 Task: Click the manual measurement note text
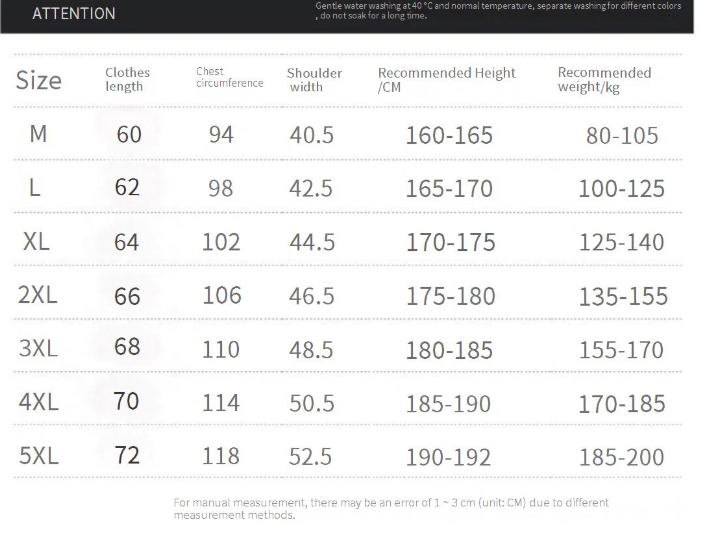(391, 509)
